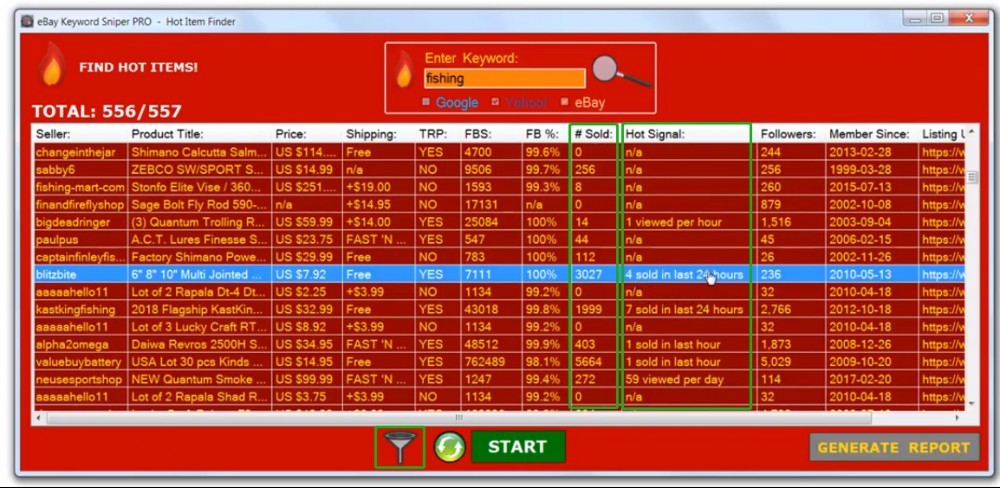Select the row for seller captainfinleyfis...

click(499, 257)
